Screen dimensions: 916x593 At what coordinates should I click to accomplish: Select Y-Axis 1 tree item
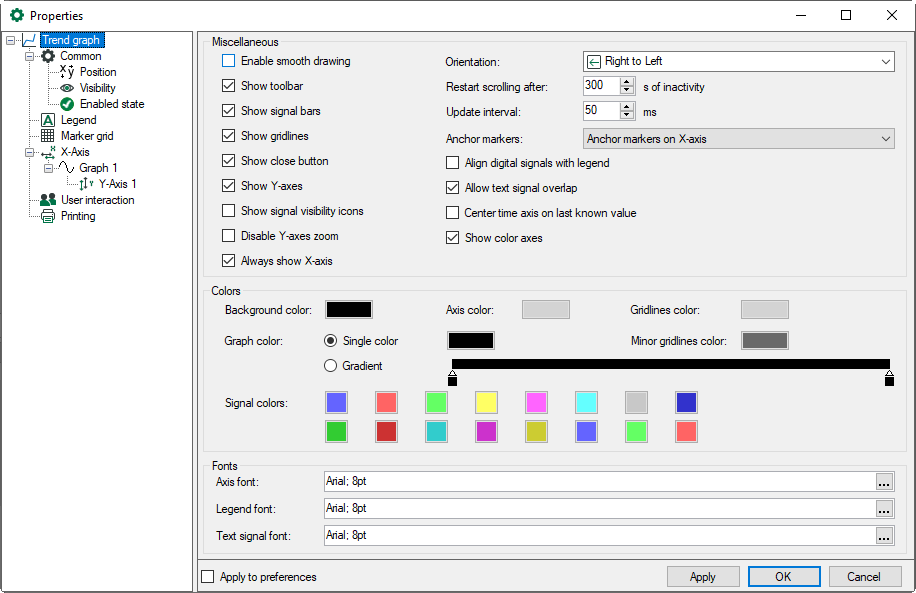[117, 184]
